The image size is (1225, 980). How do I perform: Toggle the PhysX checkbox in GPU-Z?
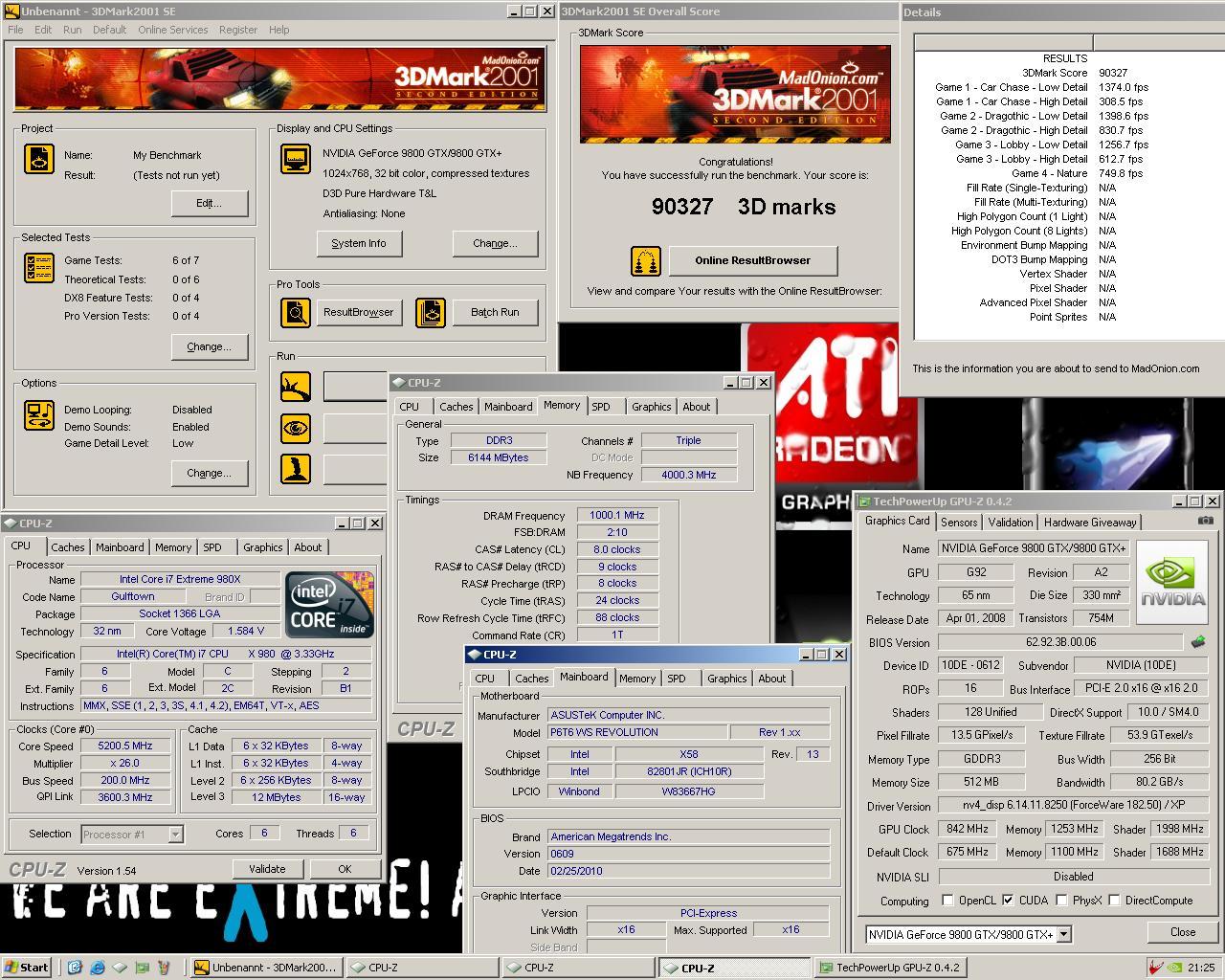[x=1061, y=901]
